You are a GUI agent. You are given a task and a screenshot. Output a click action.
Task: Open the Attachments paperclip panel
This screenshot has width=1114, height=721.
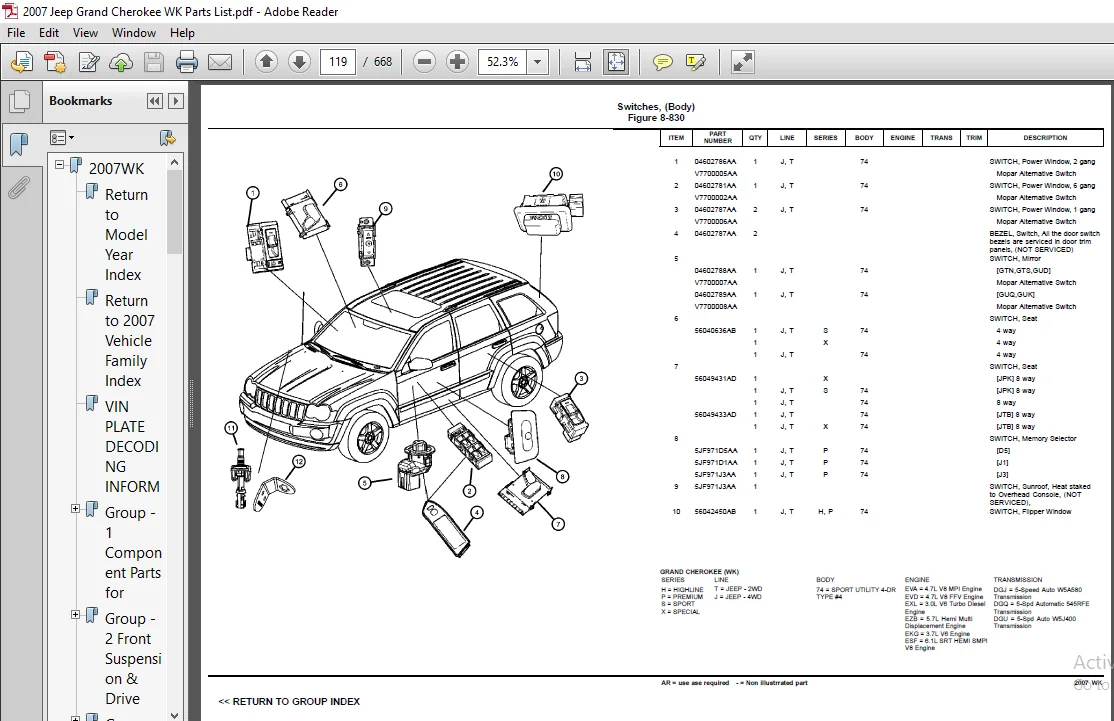19,188
